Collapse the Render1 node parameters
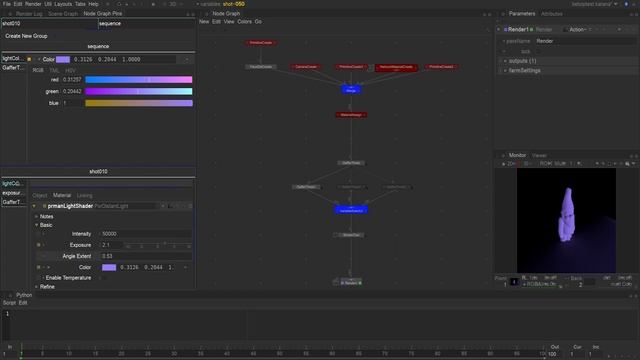This screenshot has height=360, width=640. pos(498,29)
